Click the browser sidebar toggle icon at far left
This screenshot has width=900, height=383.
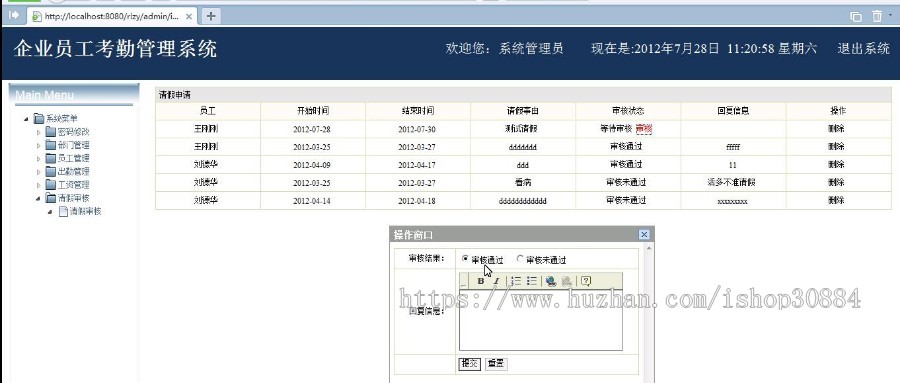click(14, 16)
